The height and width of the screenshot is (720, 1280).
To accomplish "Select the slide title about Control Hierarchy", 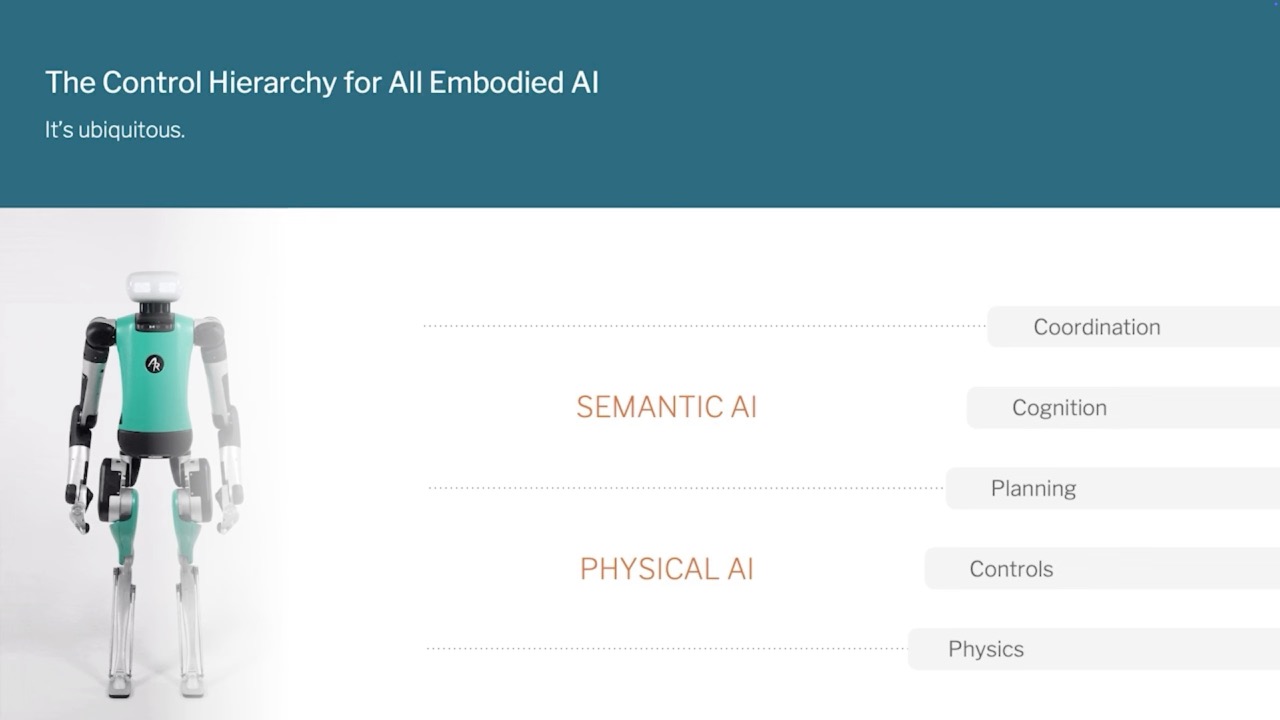I will pos(322,82).
